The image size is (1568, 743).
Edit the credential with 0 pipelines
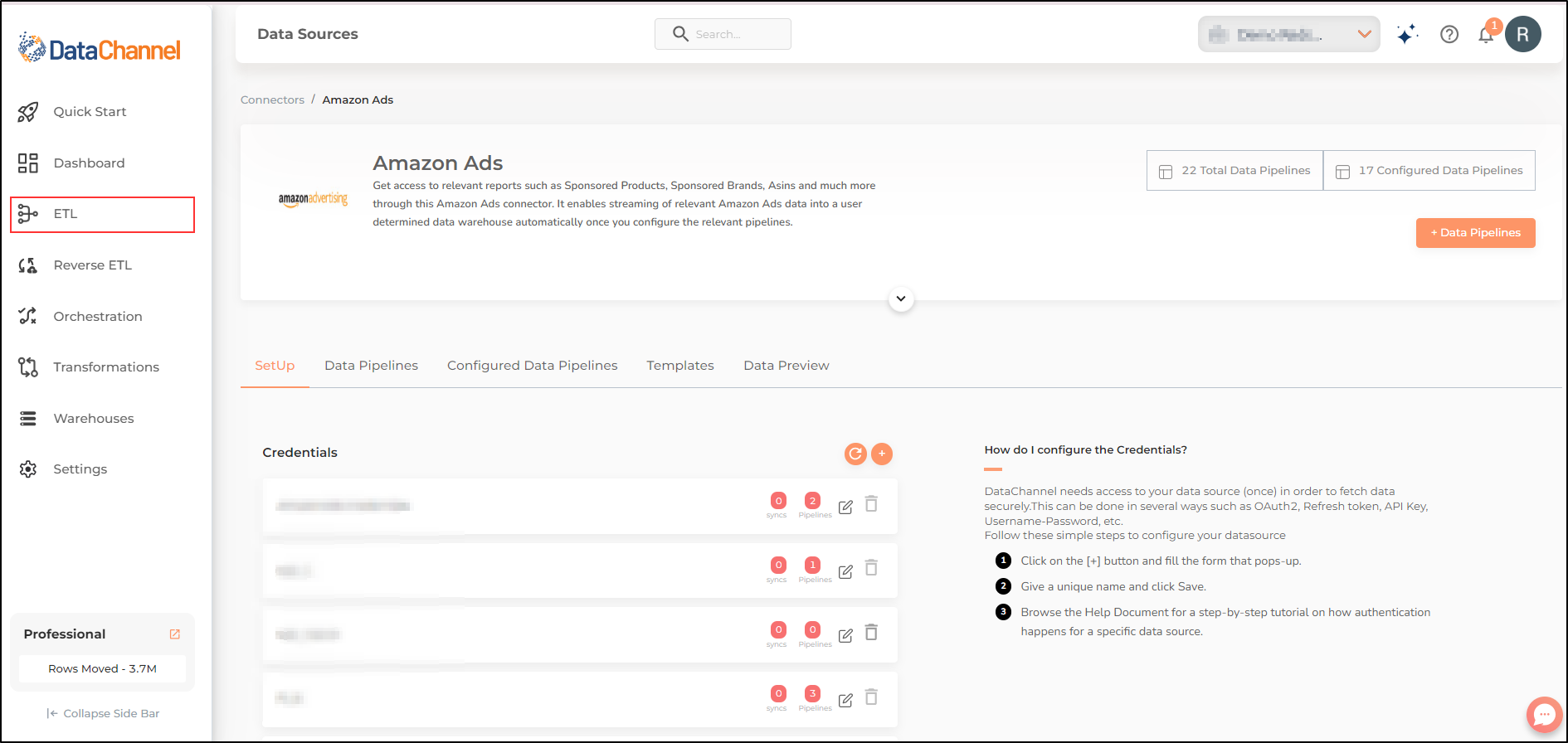tap(845, 635)
